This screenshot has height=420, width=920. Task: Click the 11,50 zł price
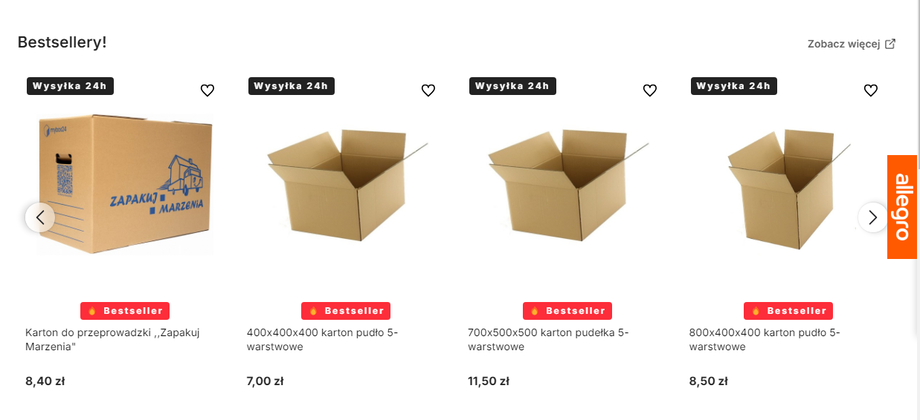click(x=488, y=381)
